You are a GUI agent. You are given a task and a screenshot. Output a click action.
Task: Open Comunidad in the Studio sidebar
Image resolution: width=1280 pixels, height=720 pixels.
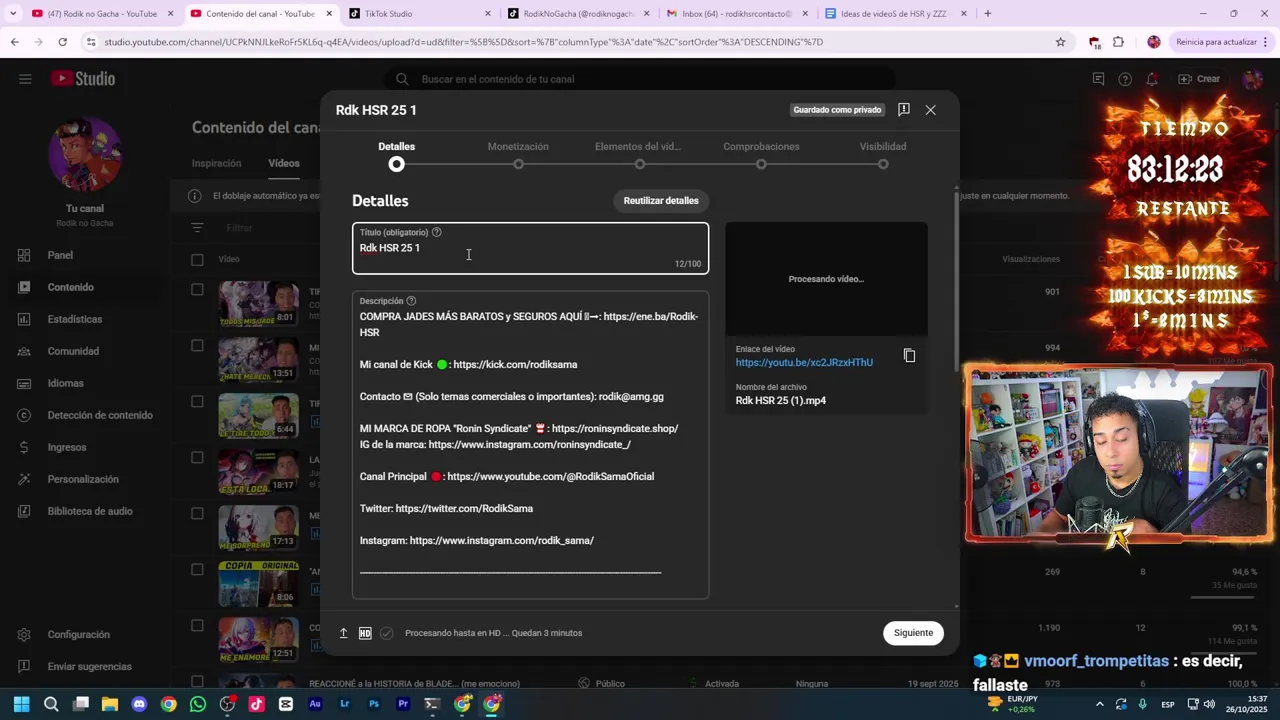(85, 351)
